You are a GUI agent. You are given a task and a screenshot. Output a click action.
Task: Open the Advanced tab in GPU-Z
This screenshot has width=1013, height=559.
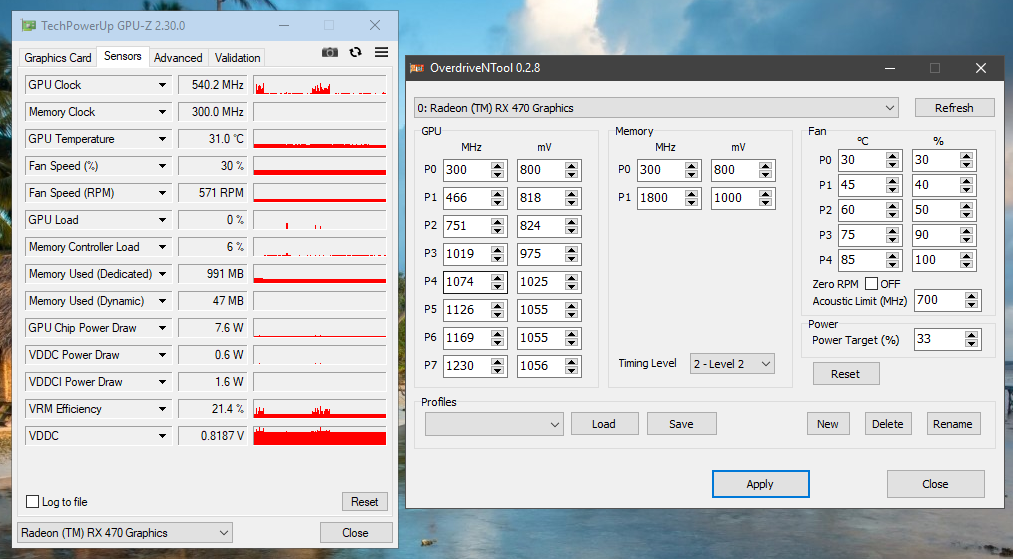point(178,58)
